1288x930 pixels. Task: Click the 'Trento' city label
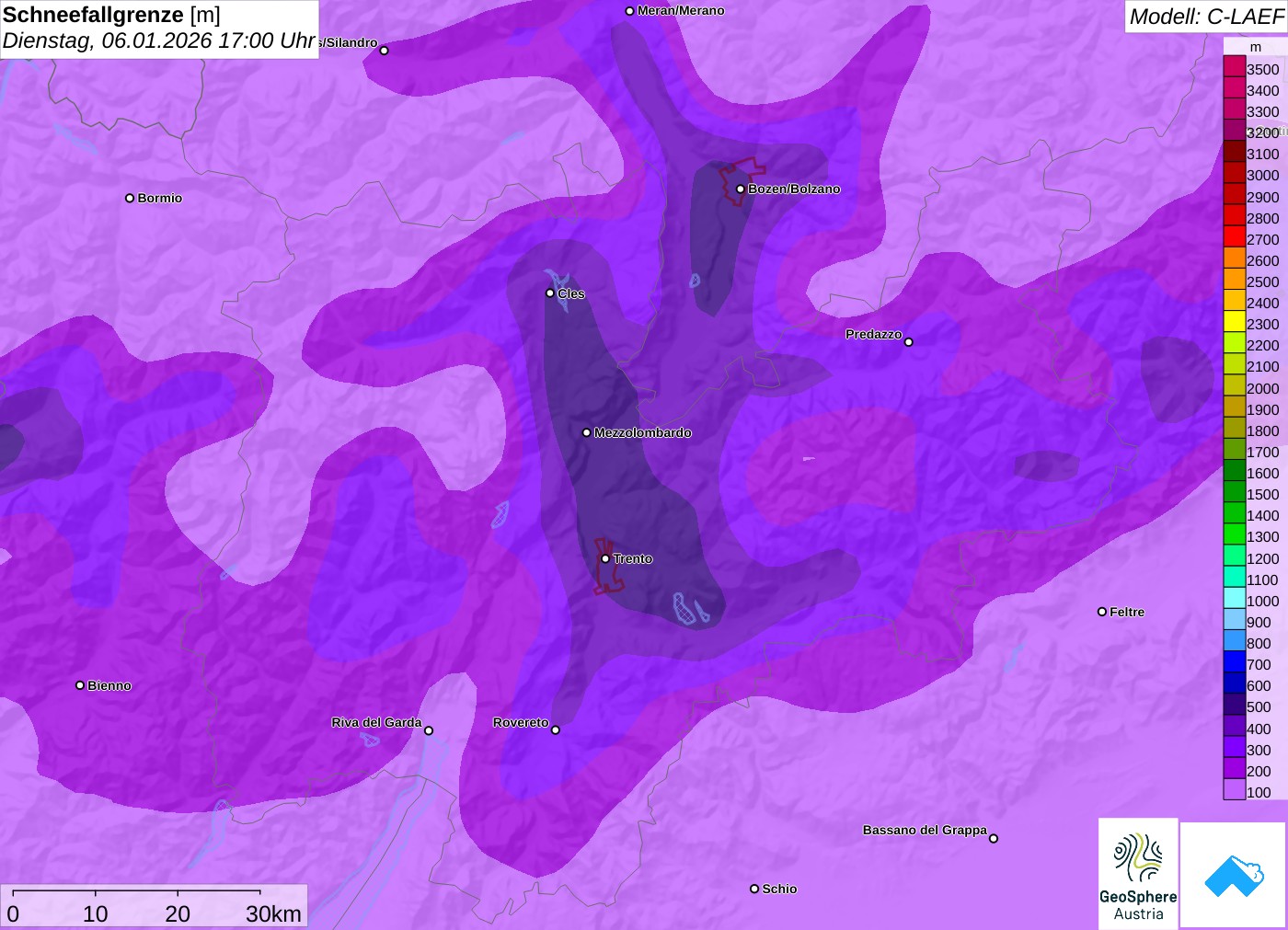[633, 558]
